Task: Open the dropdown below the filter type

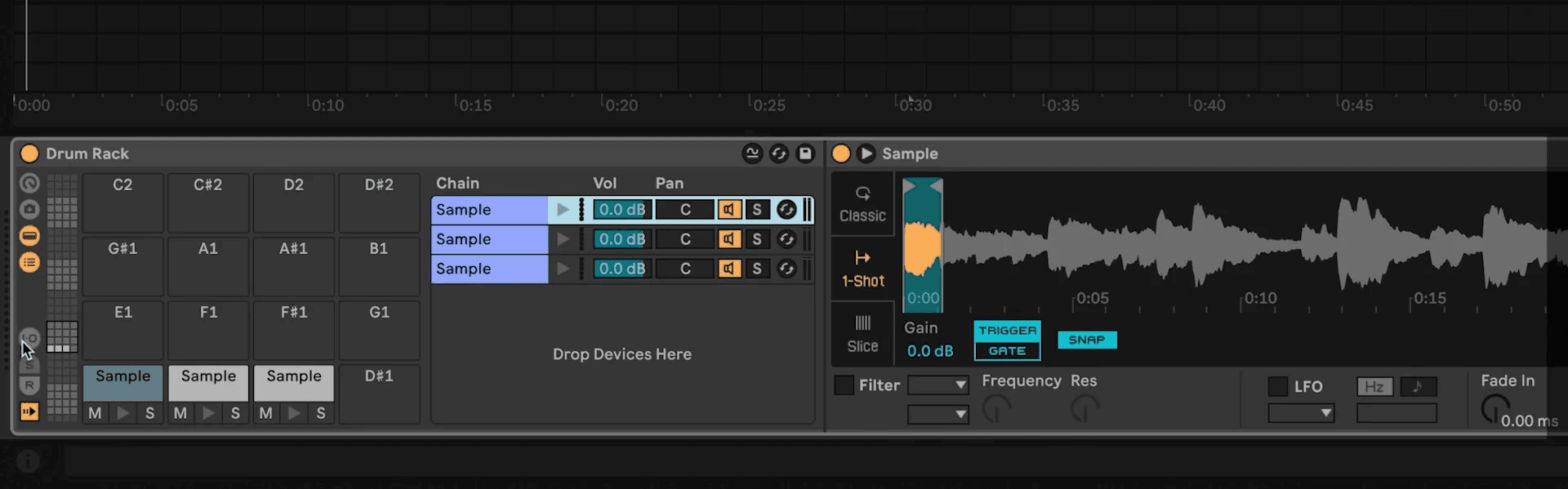Action: (x=938, y=414)
